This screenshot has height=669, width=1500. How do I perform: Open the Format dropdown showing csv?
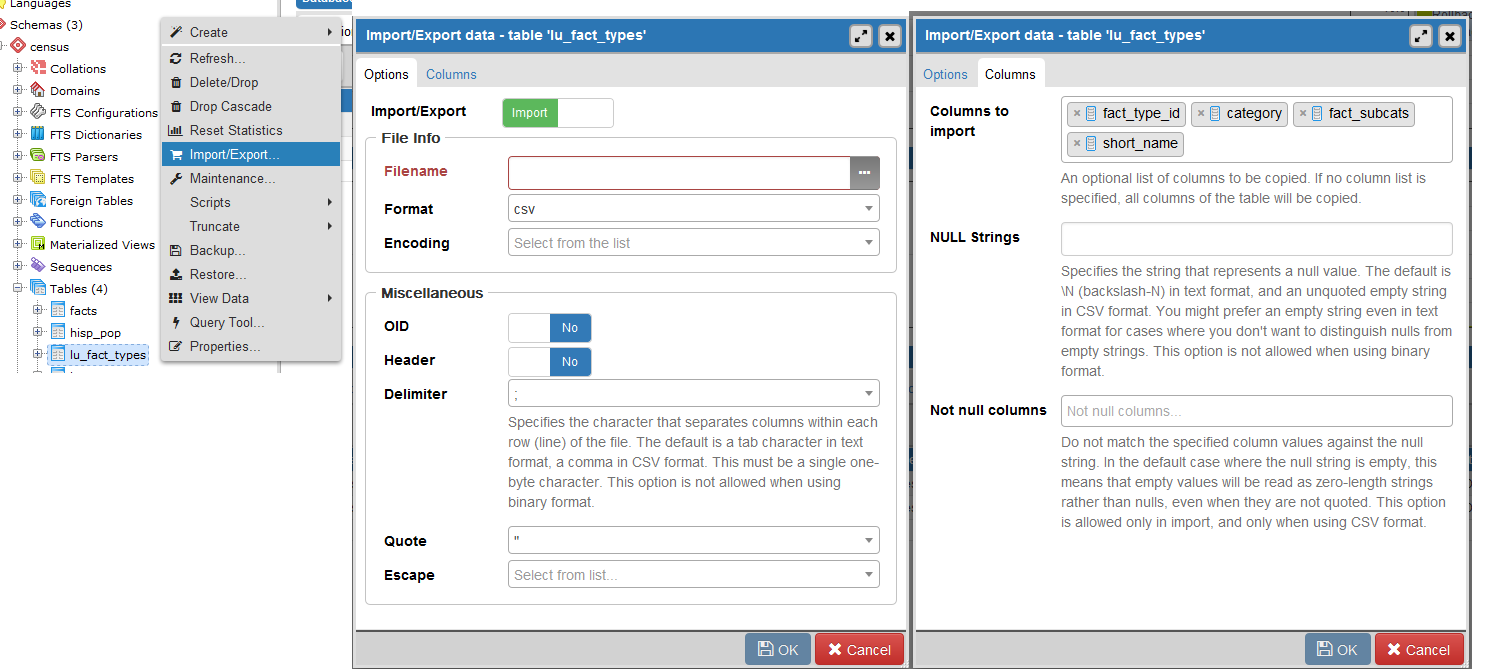click(x=694, y=209)
